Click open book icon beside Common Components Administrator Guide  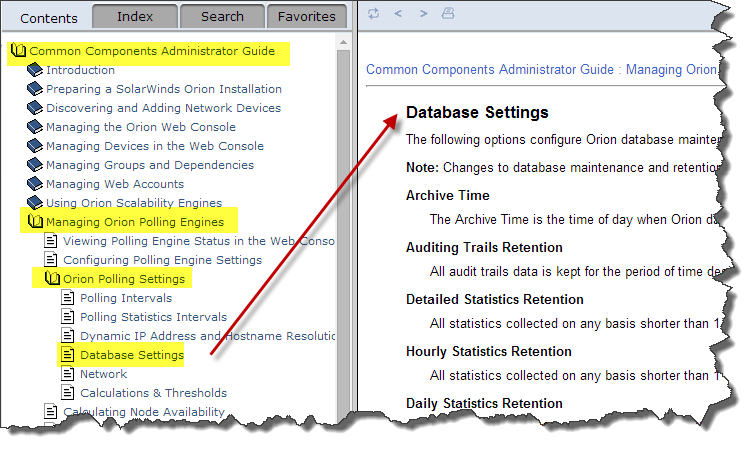click(18, 50)
